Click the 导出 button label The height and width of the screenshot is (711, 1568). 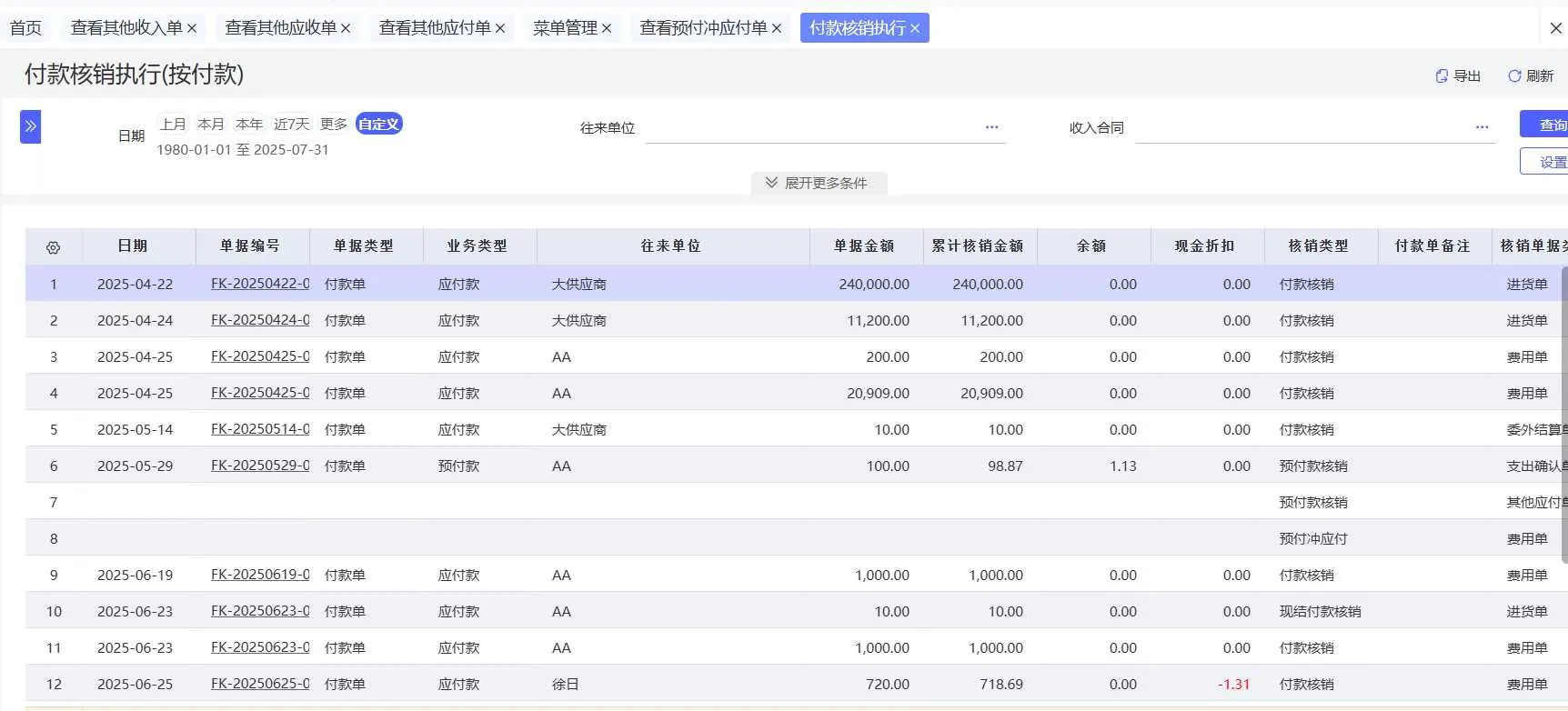click(x=1467, y=76)
